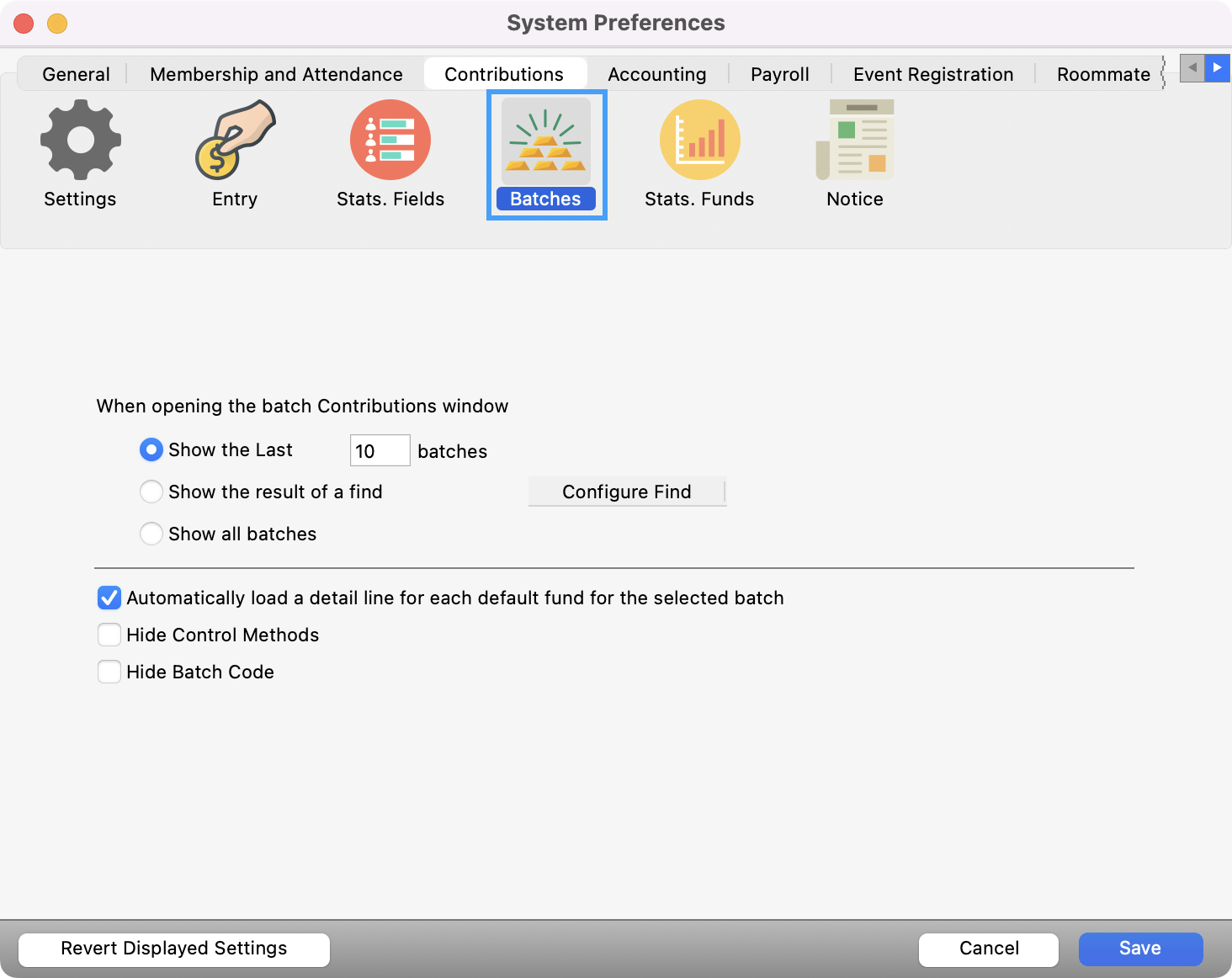This screenshot has height=978, width=1232.
Task: Choose Show the result of a find
Action: click(x=151, y=492)
